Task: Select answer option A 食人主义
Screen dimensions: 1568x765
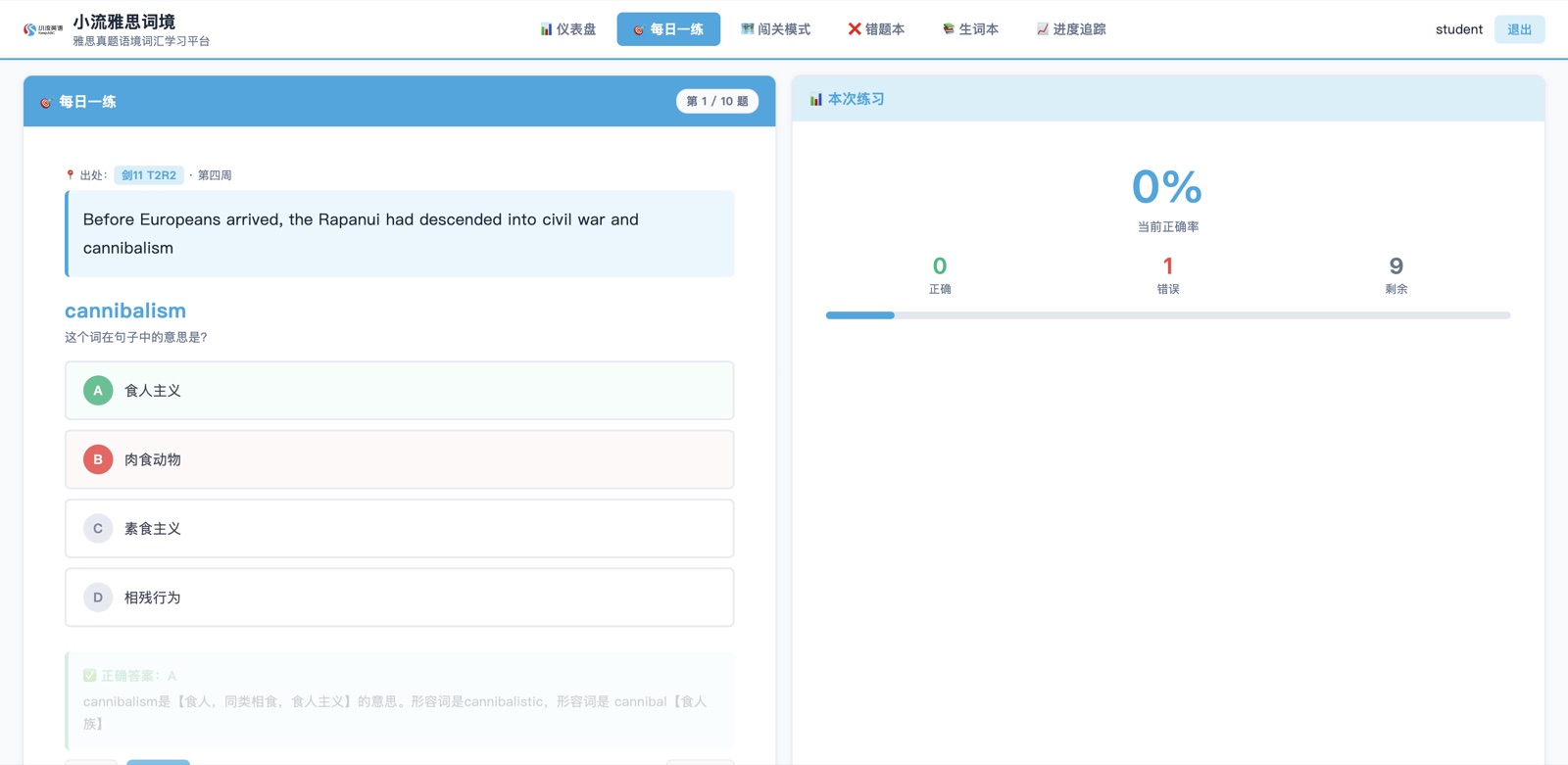Action: [x=400, y=391]
